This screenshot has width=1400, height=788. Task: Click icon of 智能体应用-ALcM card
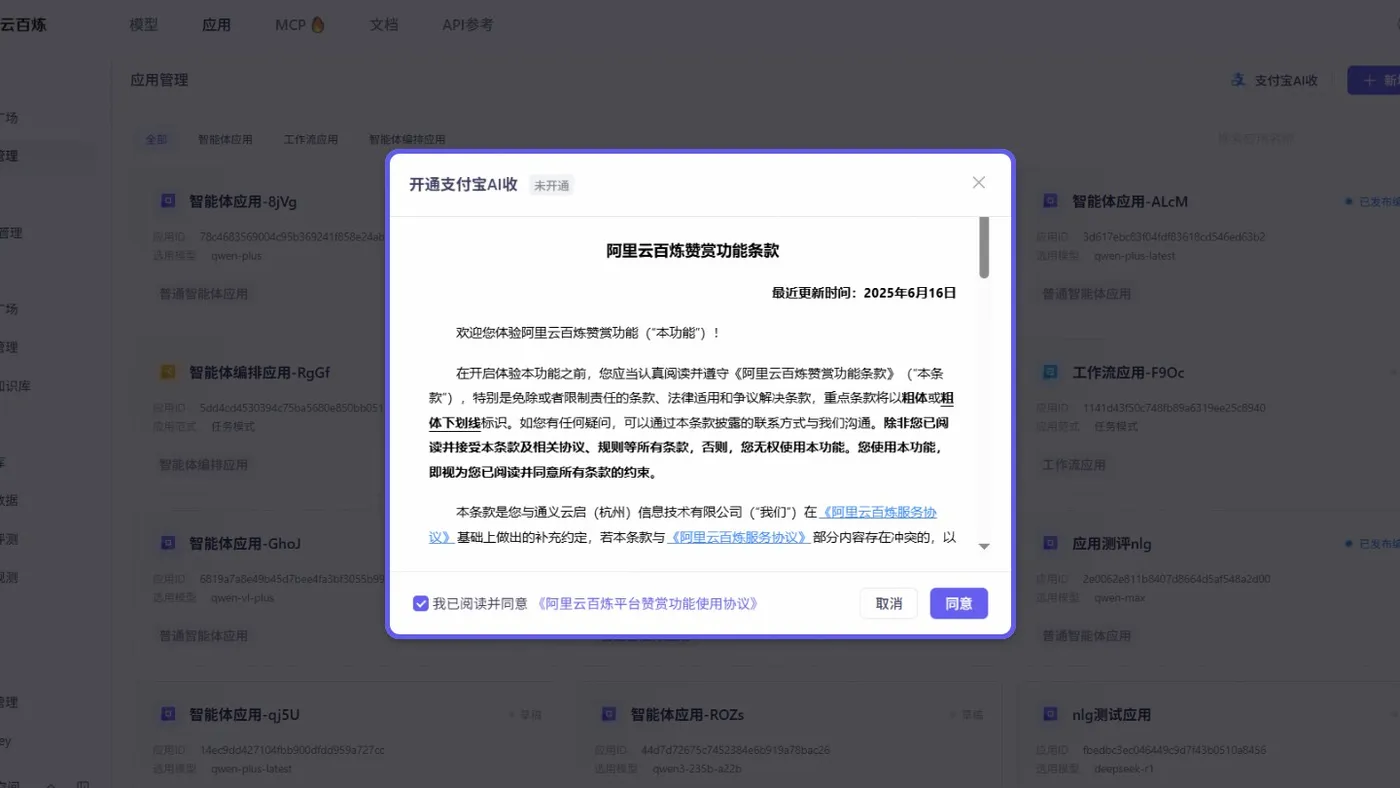[x=1050, y=201]
